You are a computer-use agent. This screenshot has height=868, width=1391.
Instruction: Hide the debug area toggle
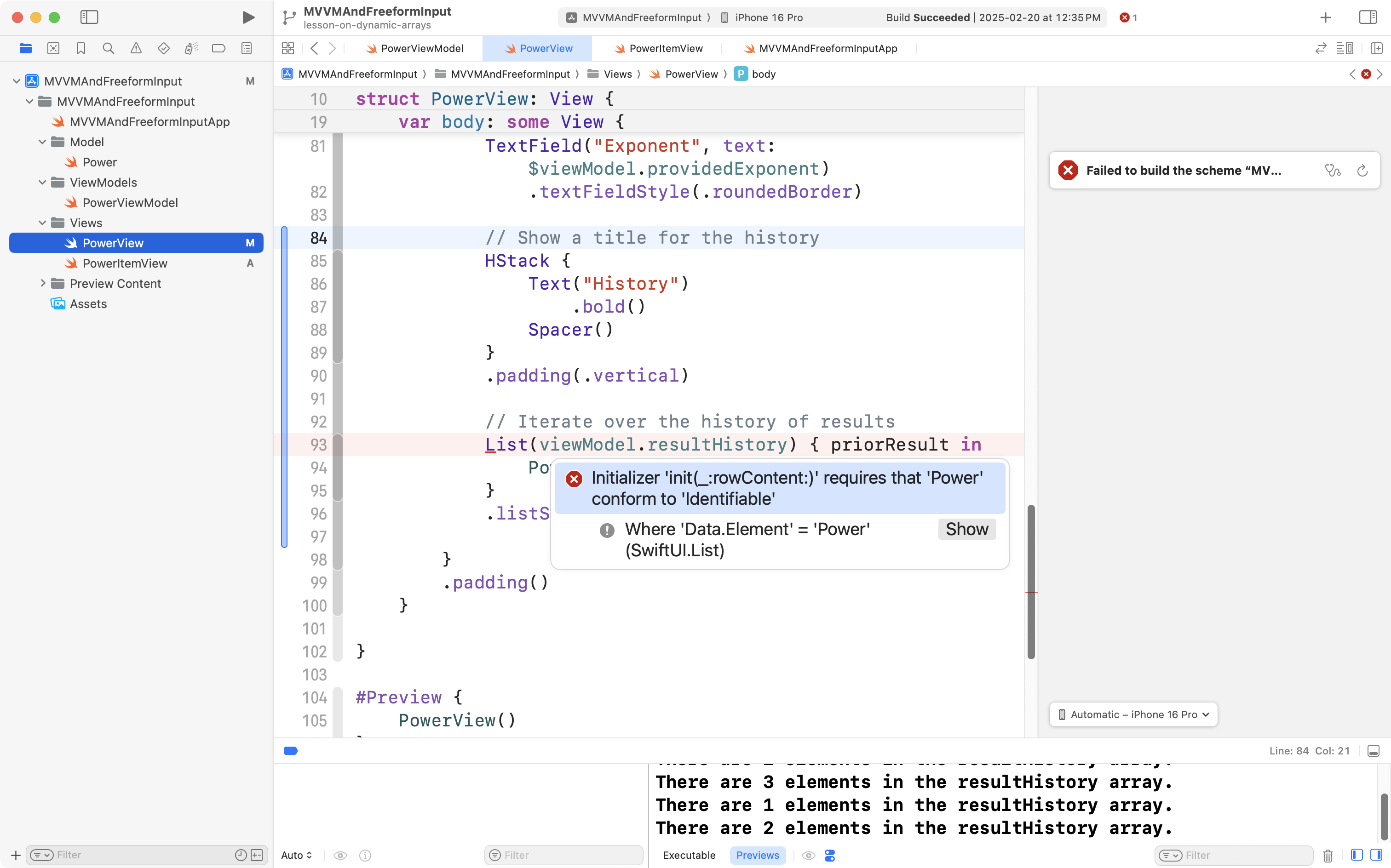[x=1373, y=751]
